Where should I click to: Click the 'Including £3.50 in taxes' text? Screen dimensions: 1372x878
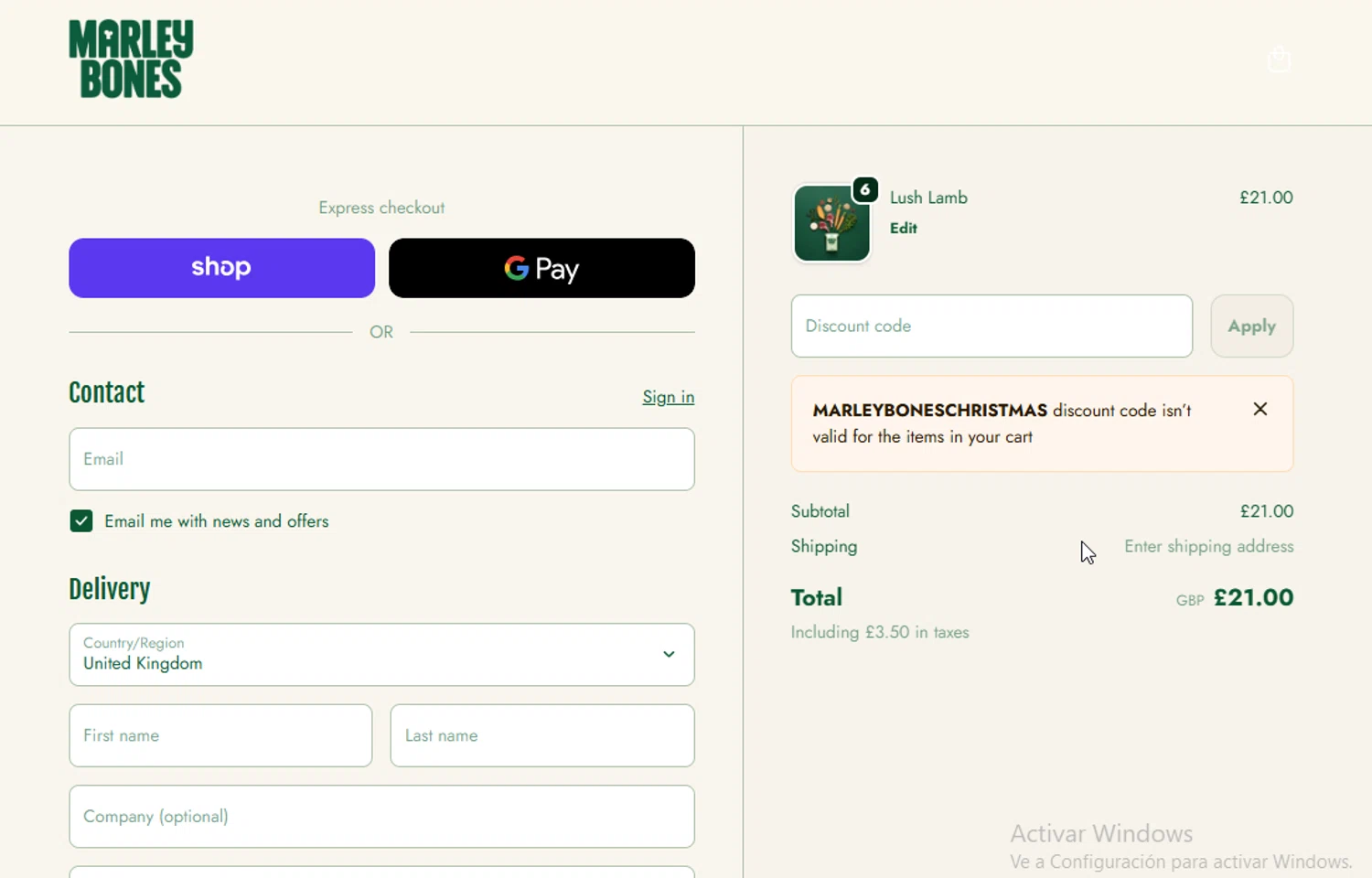pos(880,632)
